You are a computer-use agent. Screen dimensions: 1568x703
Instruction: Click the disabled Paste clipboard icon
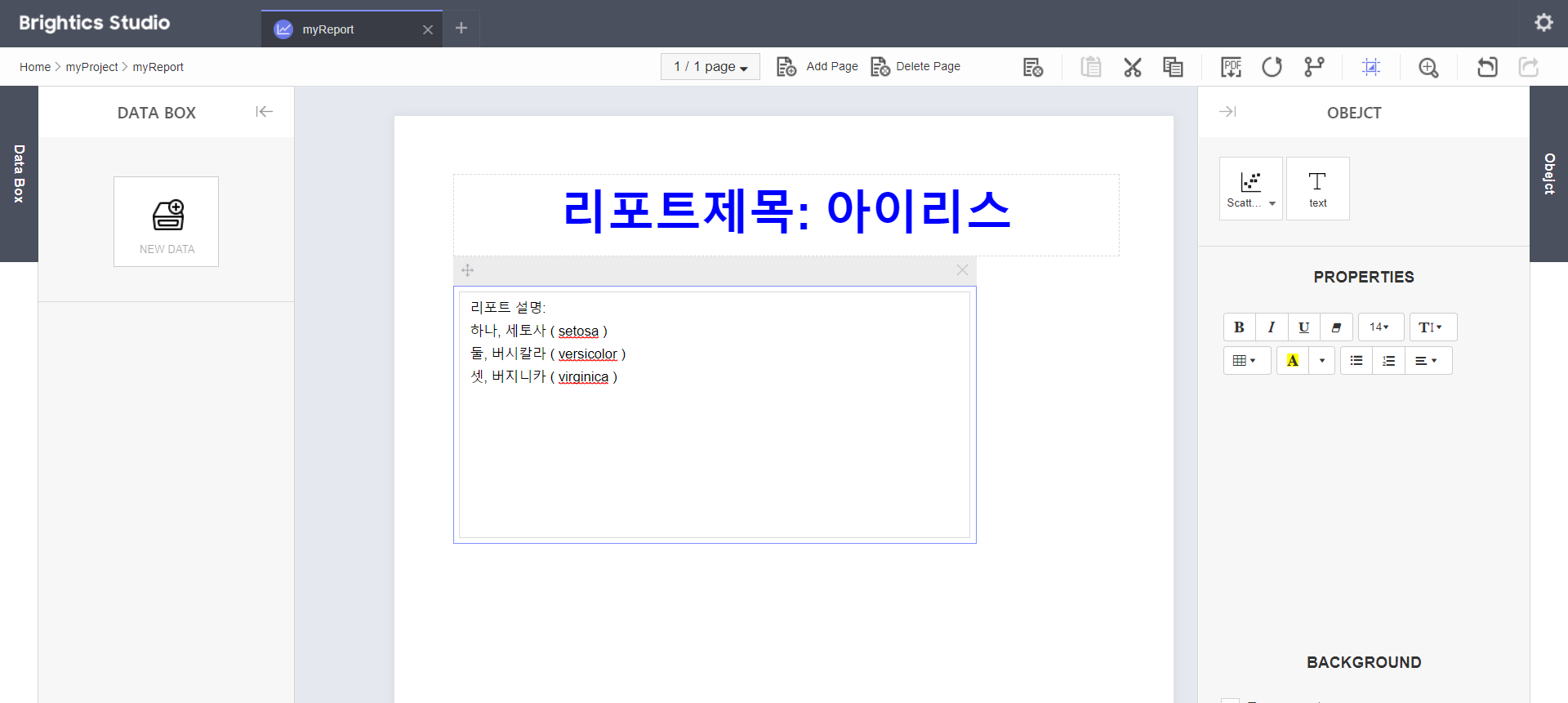click(x=1091, y=67)
